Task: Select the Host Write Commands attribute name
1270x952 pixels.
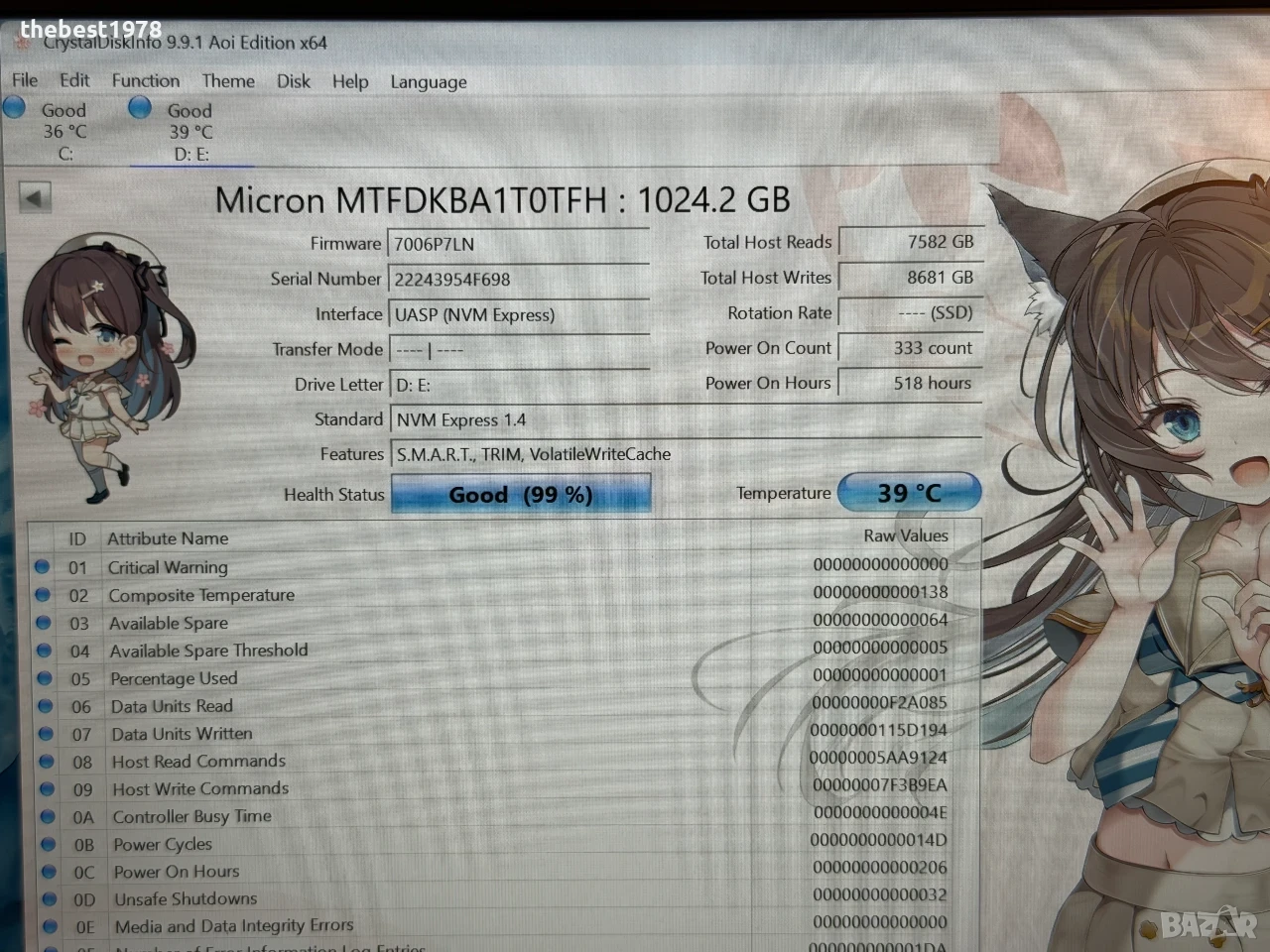Action: [200, 789]
